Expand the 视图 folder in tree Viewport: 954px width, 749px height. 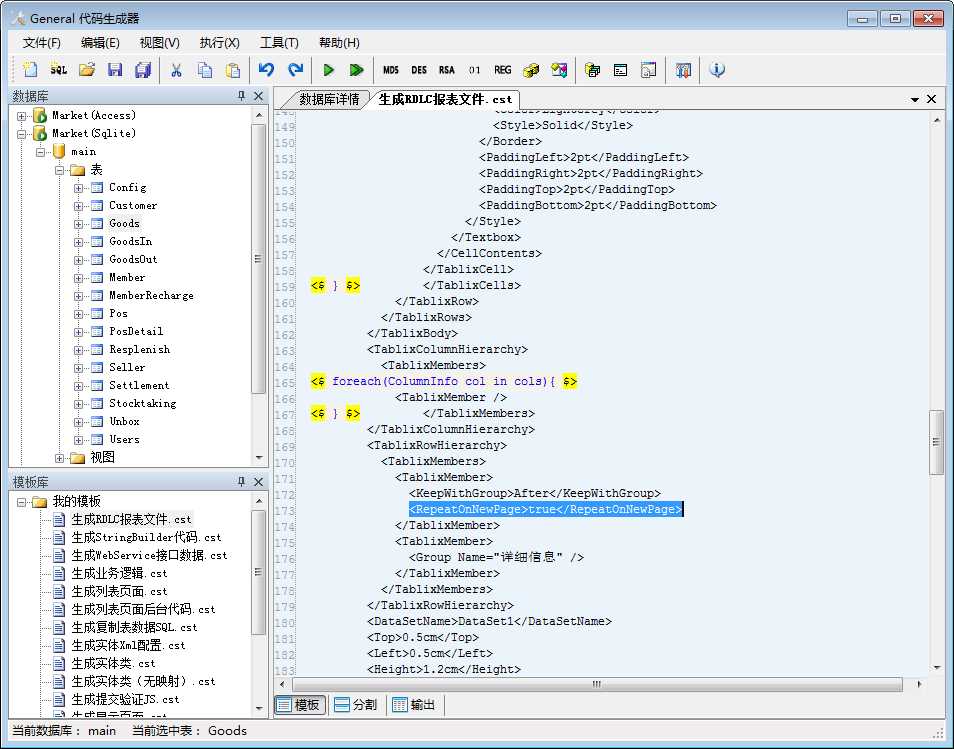point(60,458)
